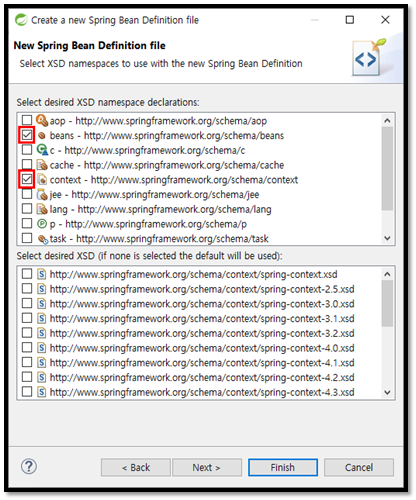Viewport: 416px width, 500px height.
Task: Check the c namespace checkbox
Action: (x=27, y=150)
